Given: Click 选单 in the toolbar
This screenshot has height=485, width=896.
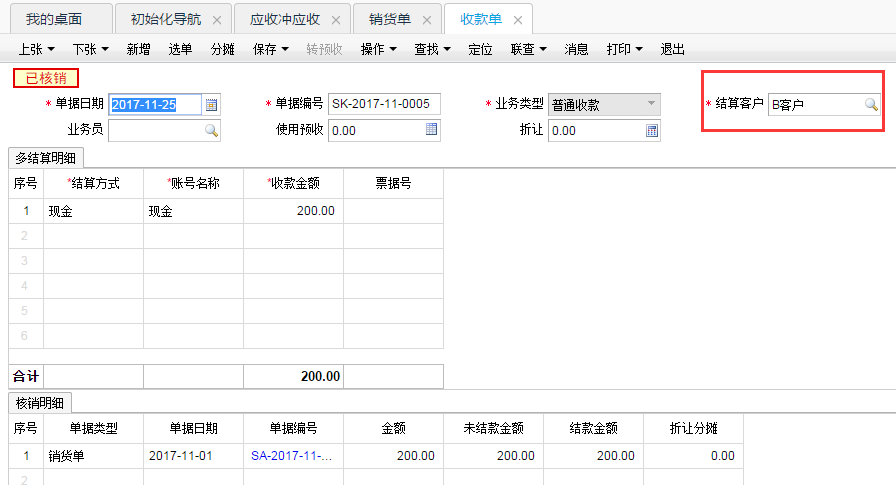Looking at the screenshot, I should coord(181,49).
